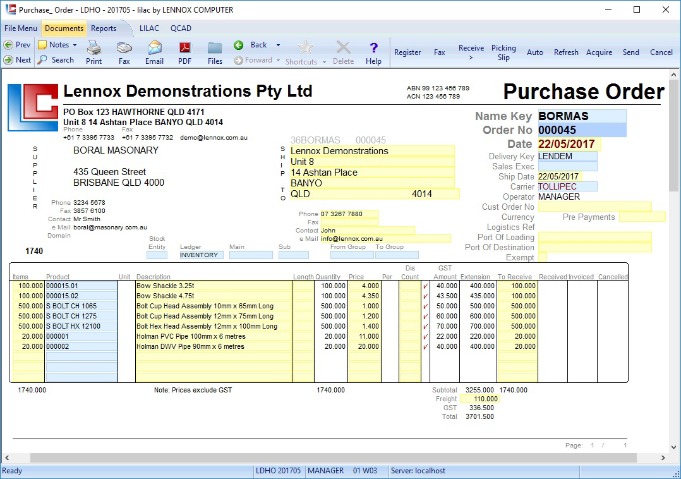
Task: Expand the Shortcuts dropdown arrow
Action: click(324, 62)
